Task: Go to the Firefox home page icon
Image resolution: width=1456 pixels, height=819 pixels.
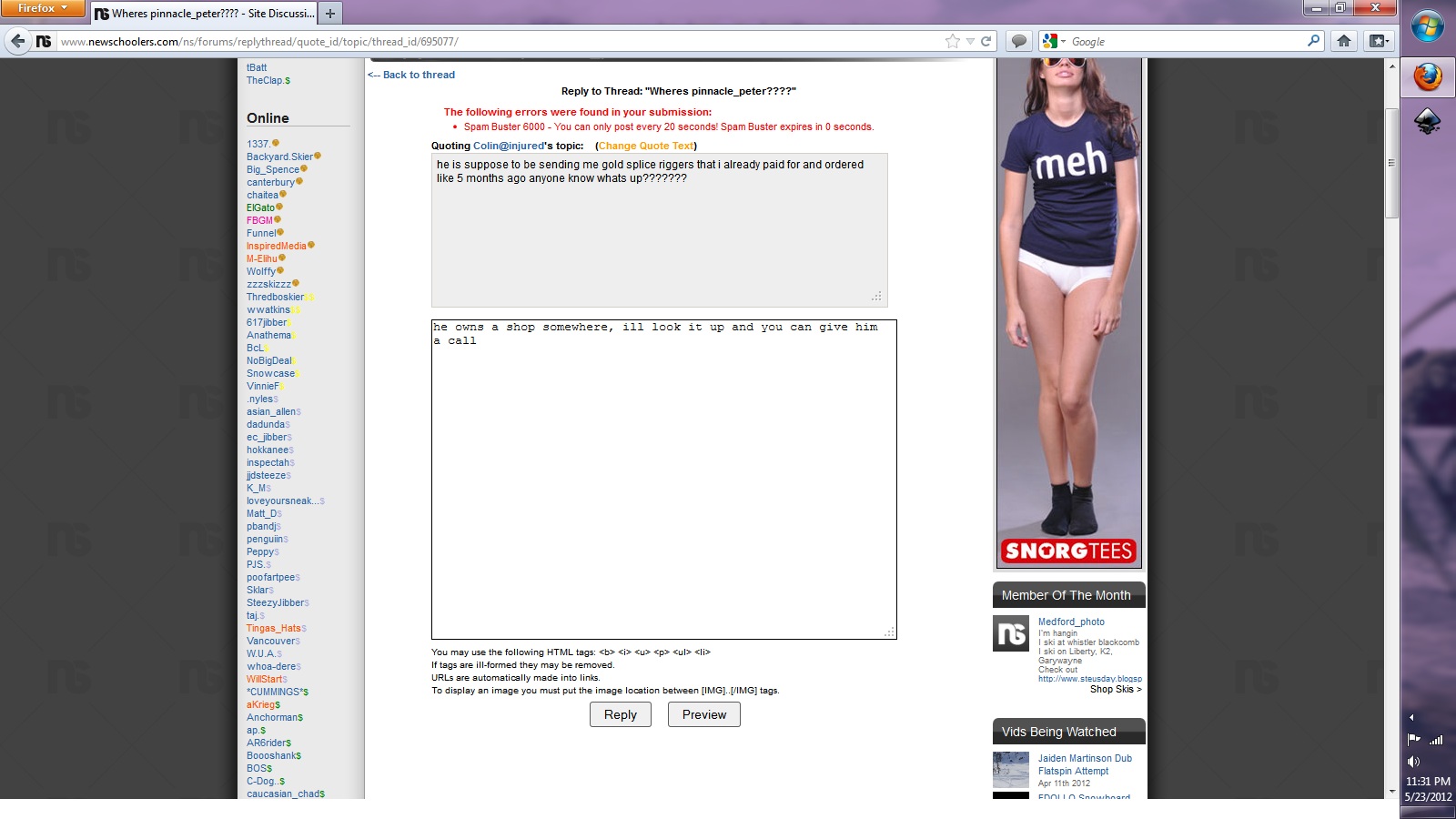Action: coord(1344,41)
